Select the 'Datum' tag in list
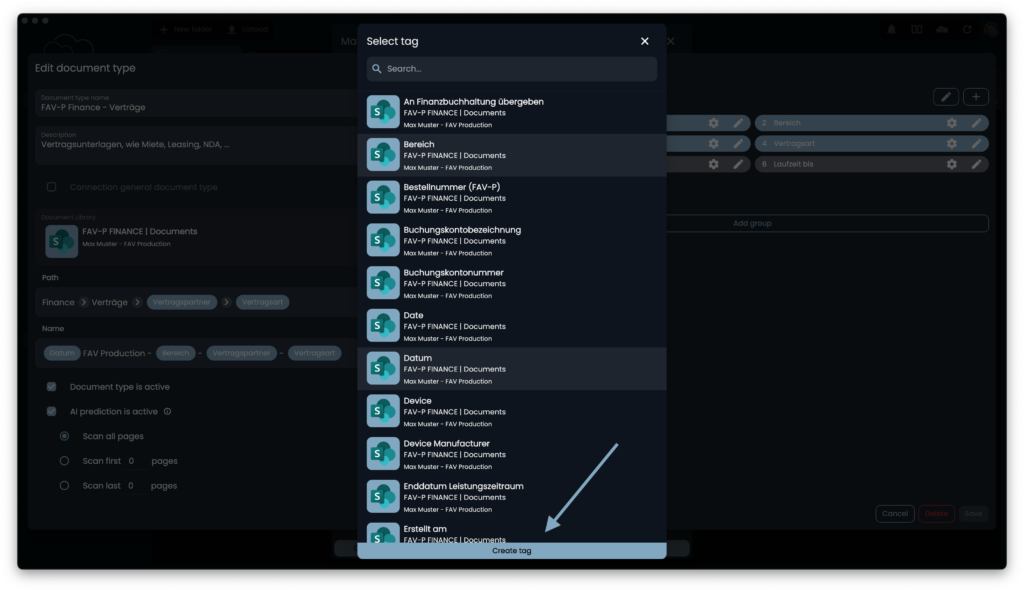This screenshot has width=1024, height=591. coord(511,369)
